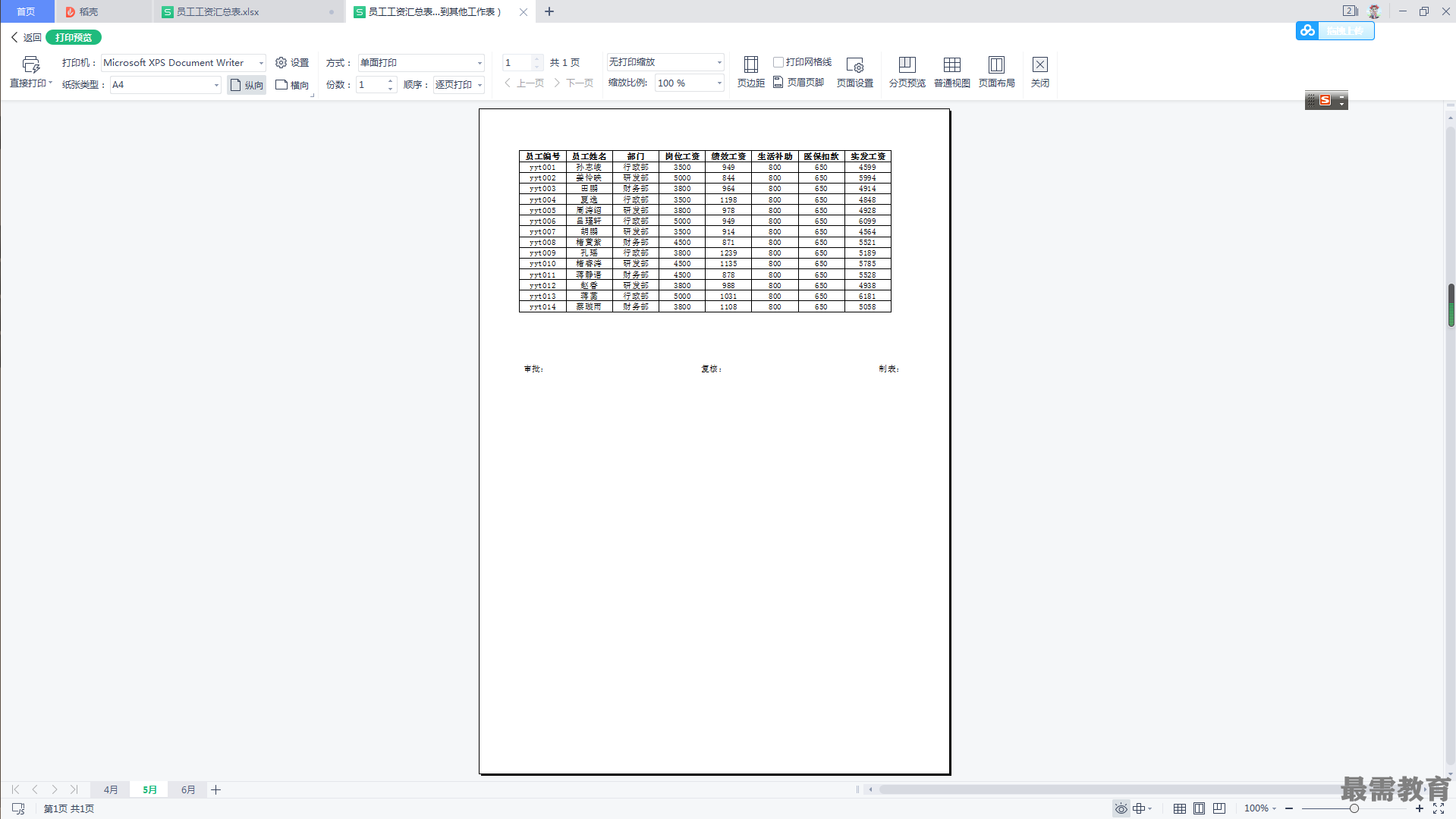This screenshot has height=819, width=1456.
Task: Click the zoom out minus icon
Action: [1289, 808]
